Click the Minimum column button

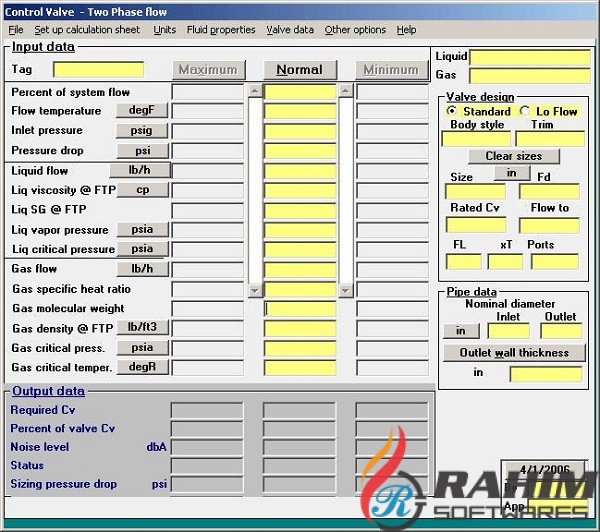point(391,70)
